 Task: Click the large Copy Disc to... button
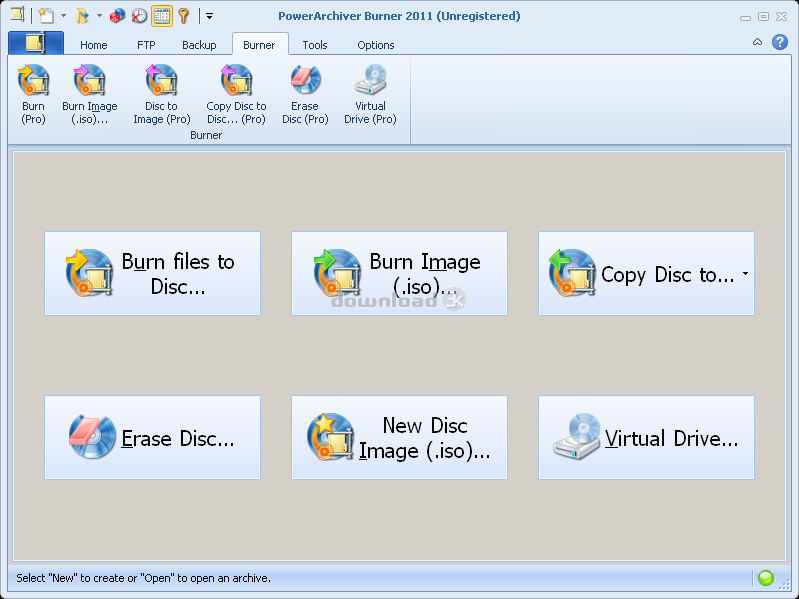coord(646,274)
